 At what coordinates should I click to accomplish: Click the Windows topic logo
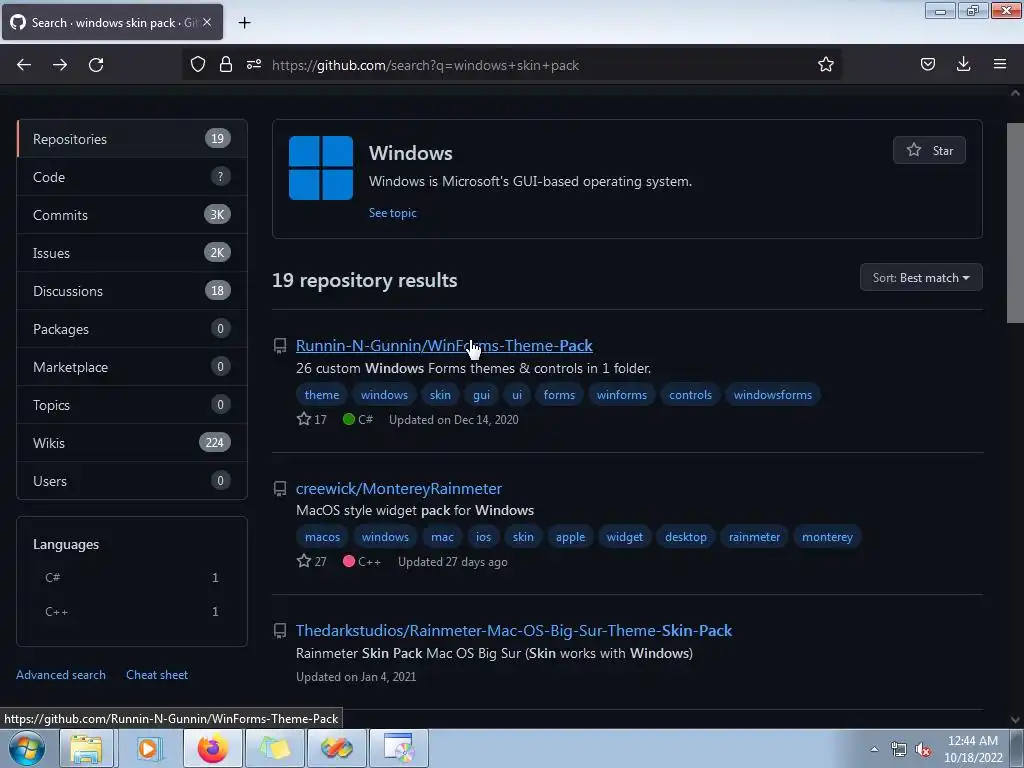pos(321,168)
